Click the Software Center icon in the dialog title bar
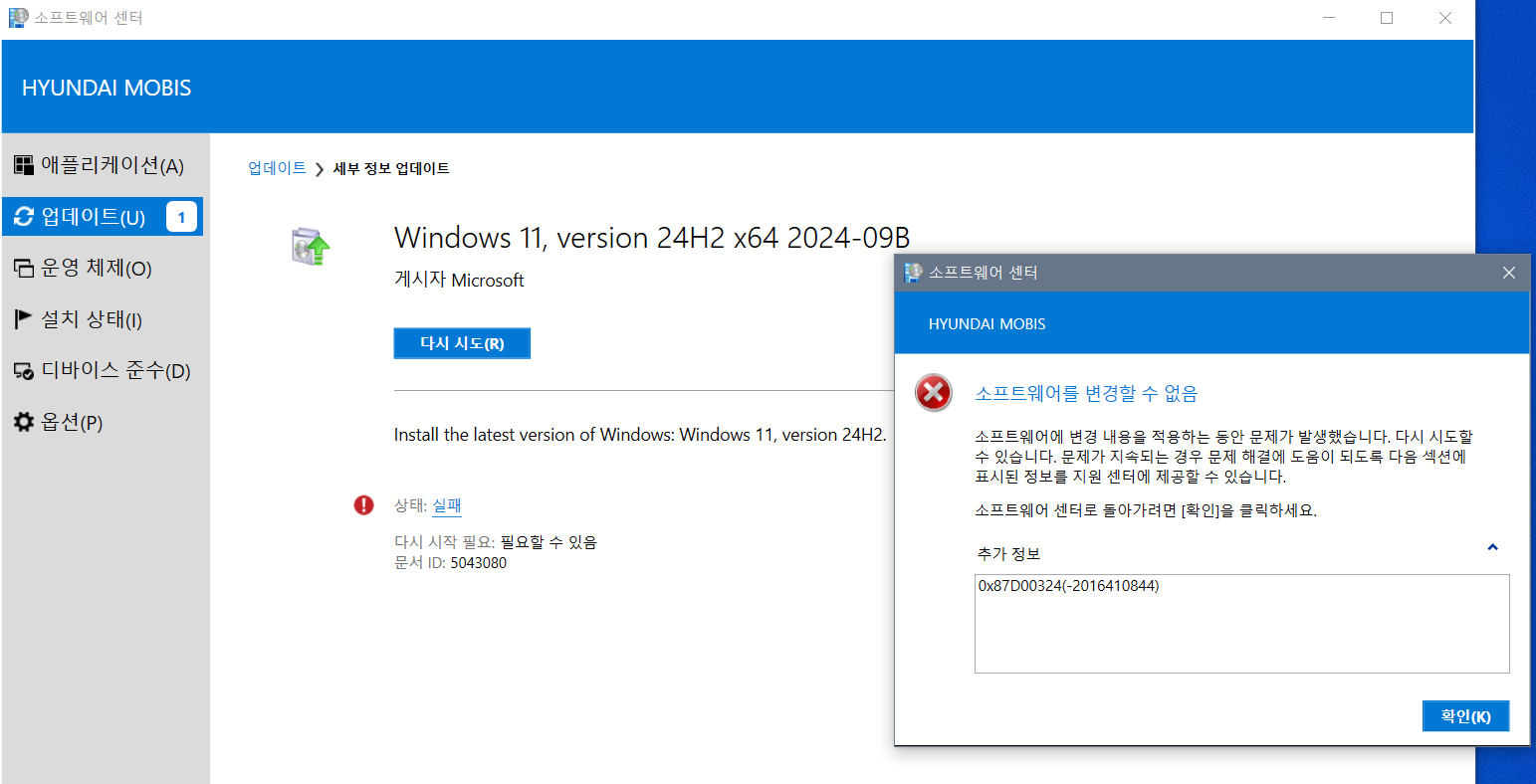This screenshot has height=784, width=1536. (x=913, y=272)
